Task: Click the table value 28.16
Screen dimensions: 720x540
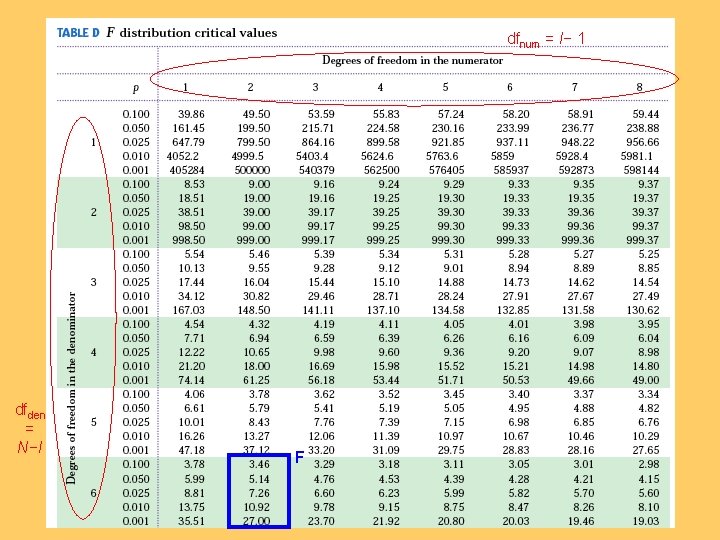Action: [x=581, y=450]
